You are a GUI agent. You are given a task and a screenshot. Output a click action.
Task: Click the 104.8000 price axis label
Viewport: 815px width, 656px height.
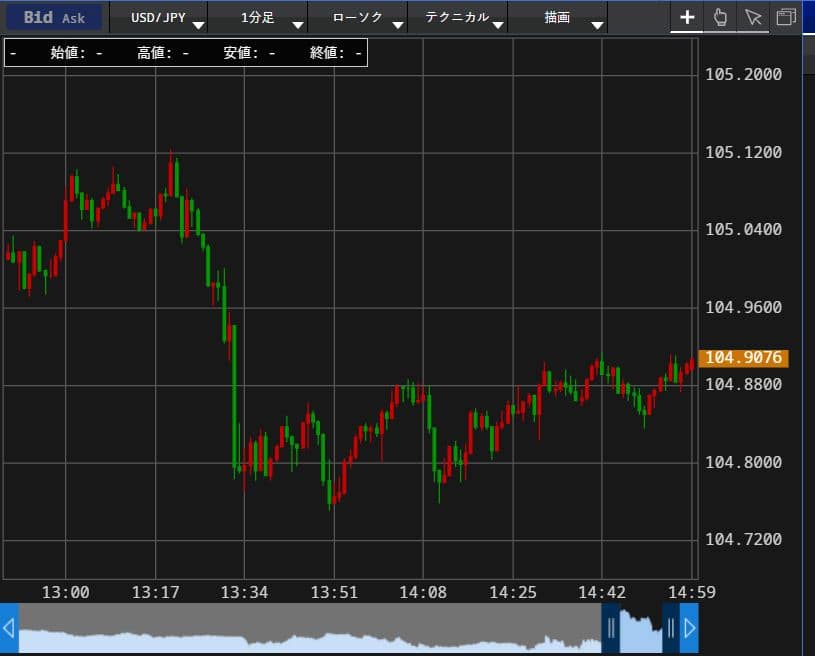click(x=743, y=462)
